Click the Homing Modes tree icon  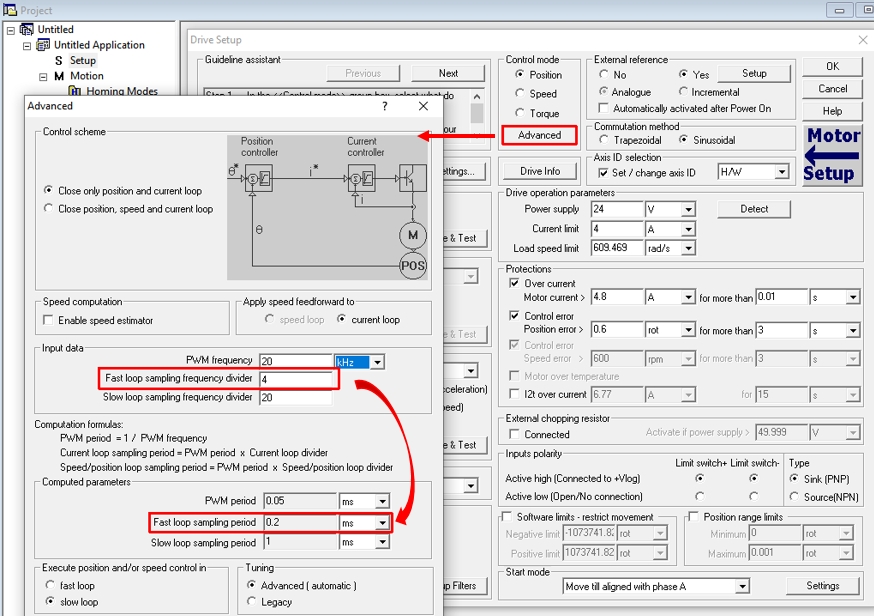click(x=75, y=91)
